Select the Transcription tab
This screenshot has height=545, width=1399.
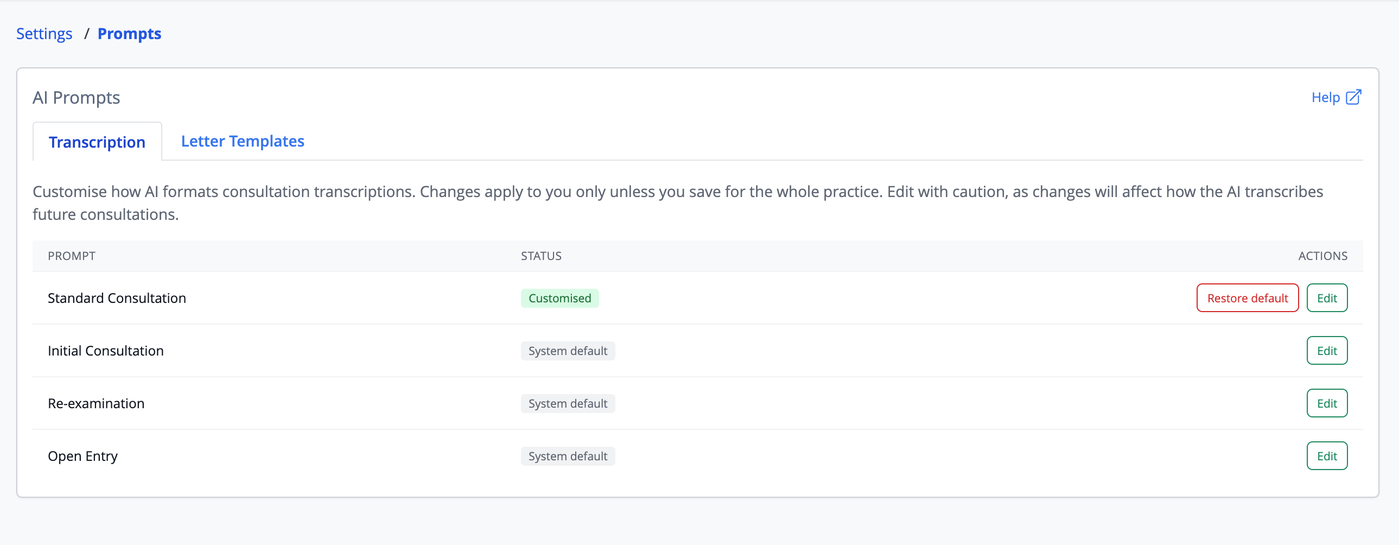point(97,142)
